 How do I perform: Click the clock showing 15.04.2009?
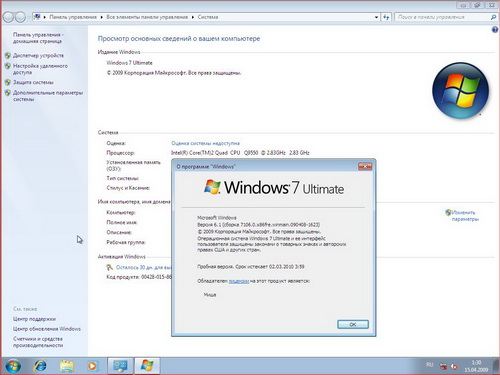click(476, 366)
